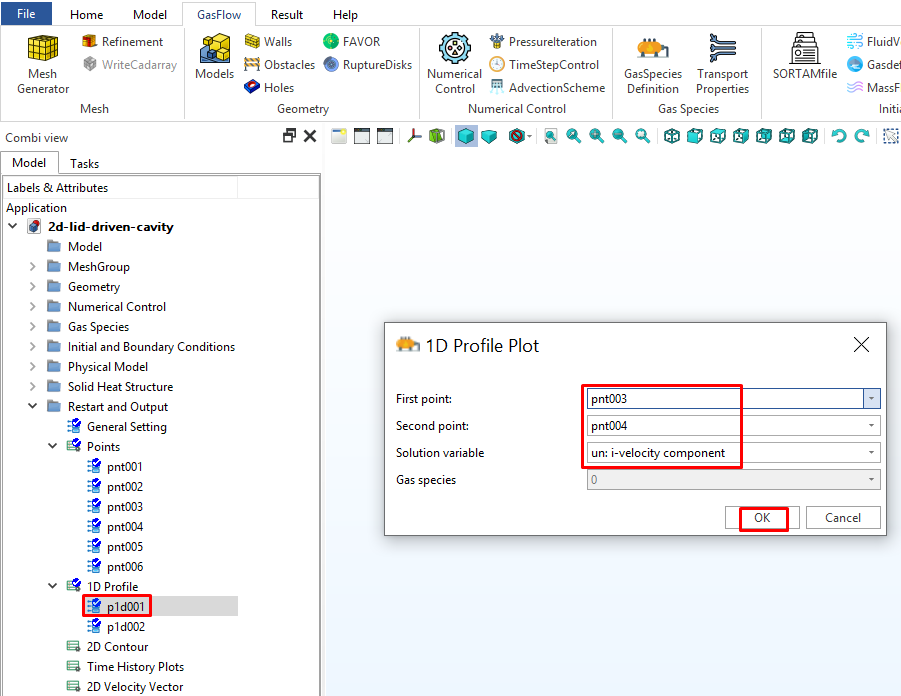901x696 pixels.
Task: Select p1d002 in the tree
Action: pos(125,627)
